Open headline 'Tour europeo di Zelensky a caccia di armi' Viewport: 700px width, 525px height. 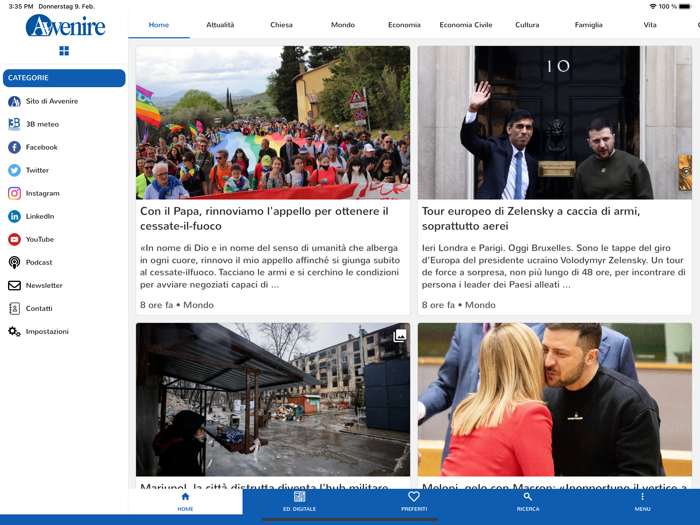click(x=531, y=218)
